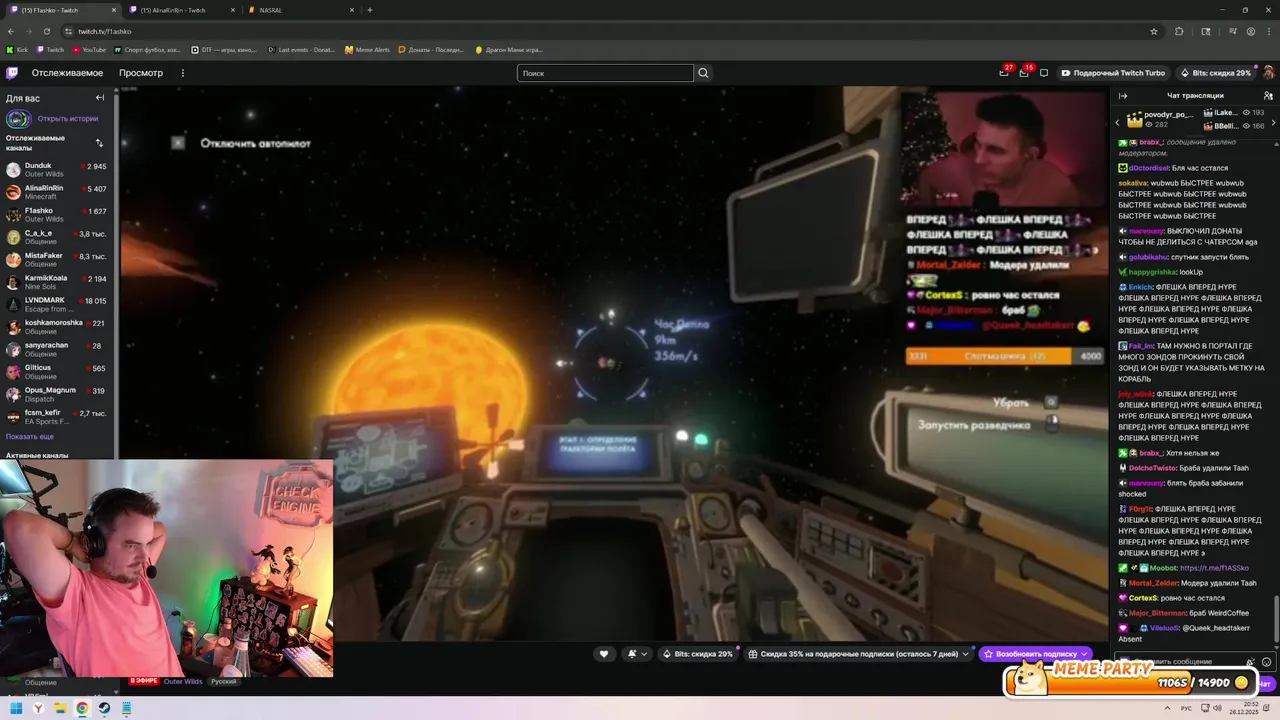
Task: Open the Steam taskbar icon
Action: pos(104,708)
